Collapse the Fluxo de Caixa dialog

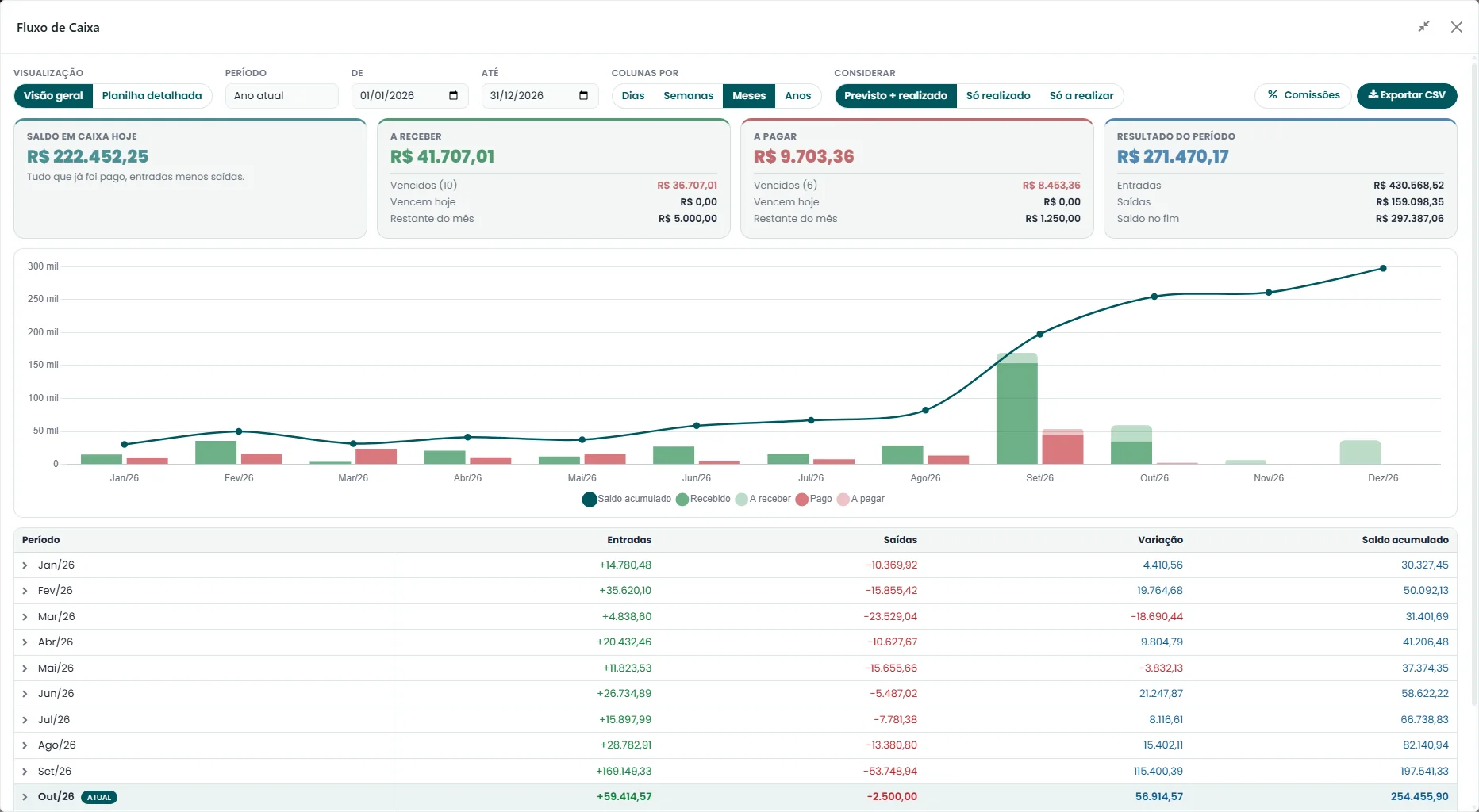pyautogui.click(x=1424, y=27)
